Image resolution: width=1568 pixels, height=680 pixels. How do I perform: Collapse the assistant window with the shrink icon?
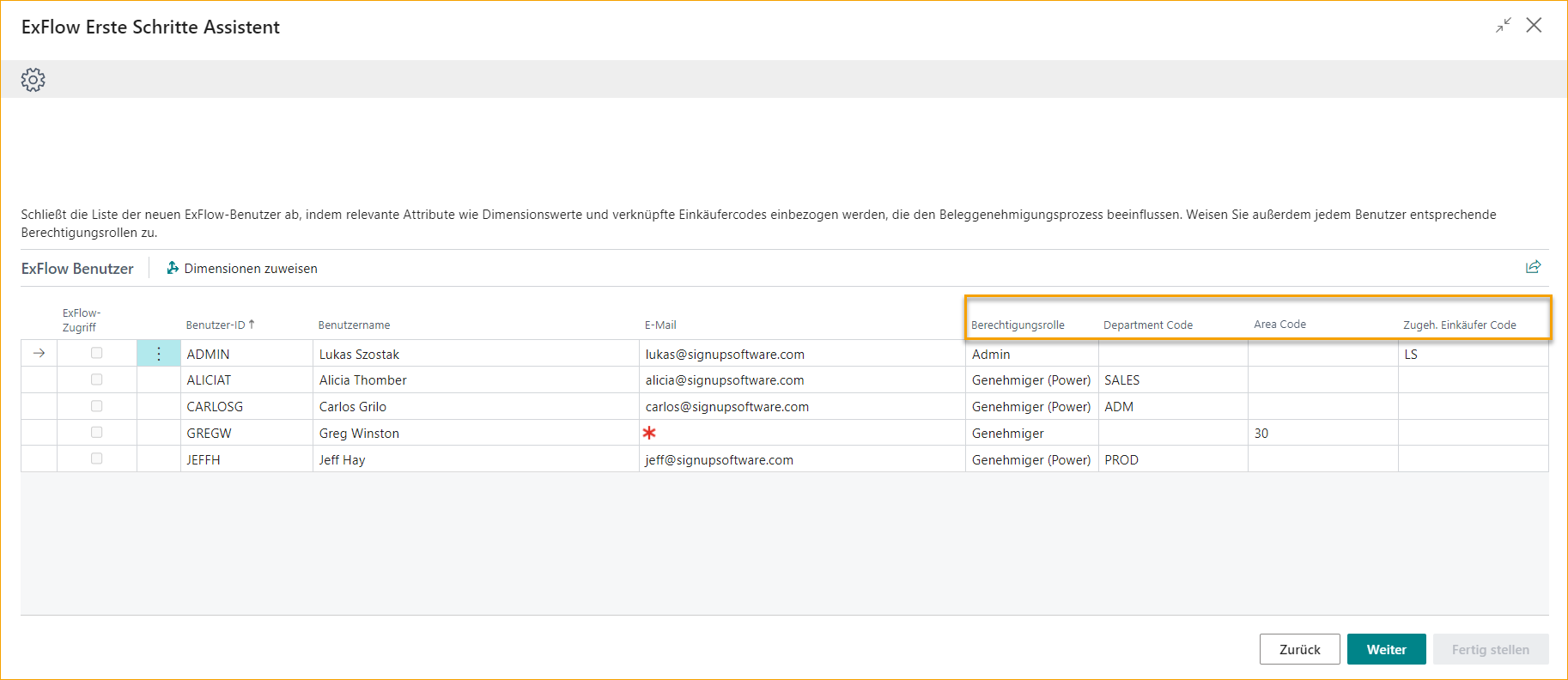point(1503,26)
